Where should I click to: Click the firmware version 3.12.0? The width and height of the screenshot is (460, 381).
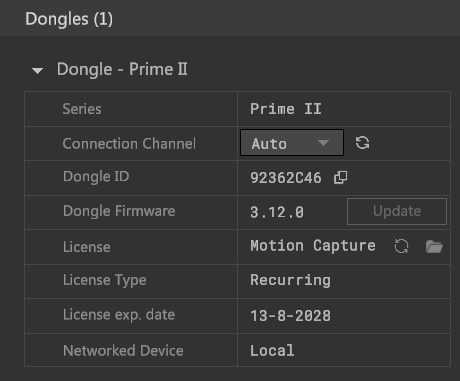tap(277, 212)
